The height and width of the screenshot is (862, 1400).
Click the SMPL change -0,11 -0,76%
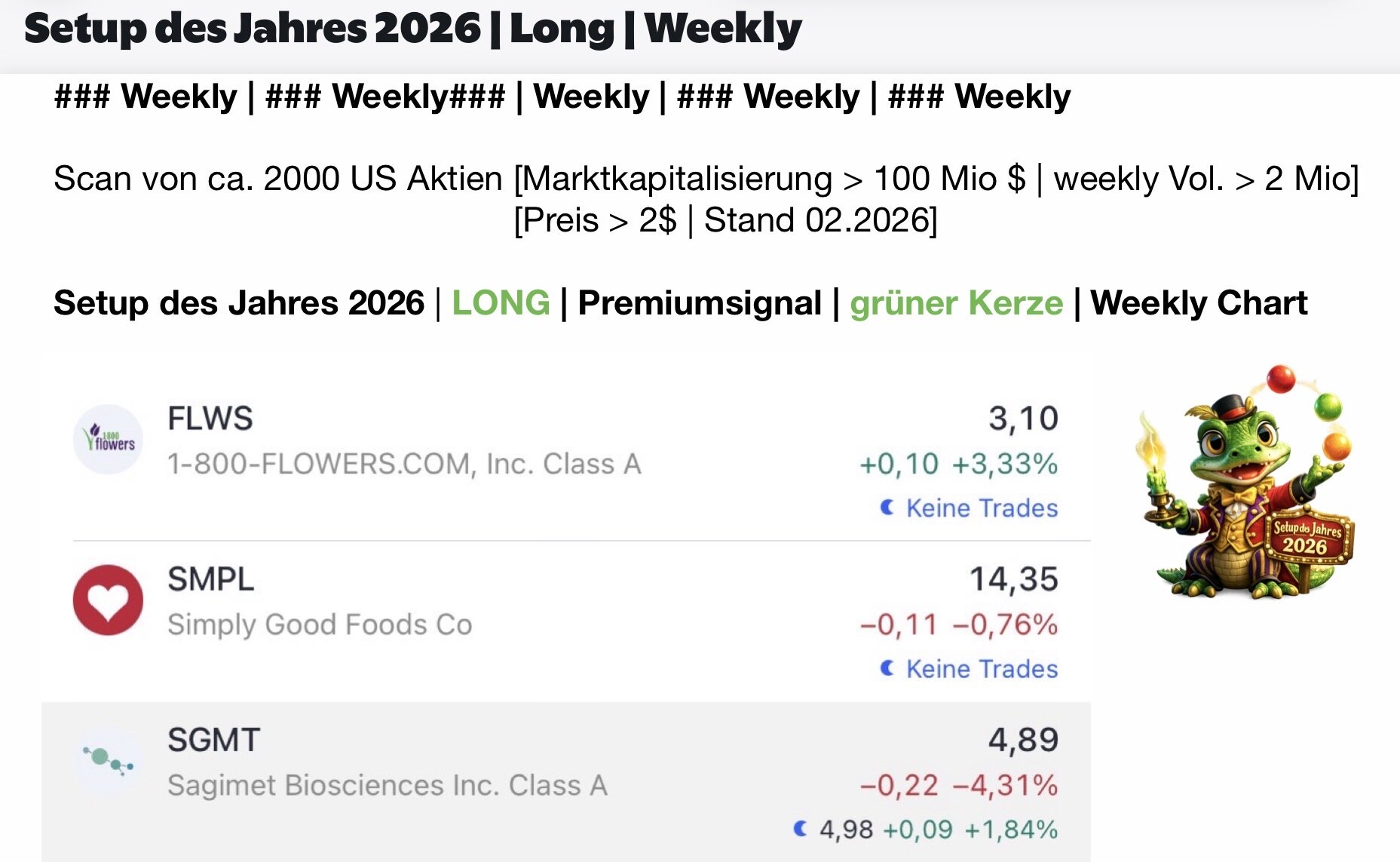[x=958, y=624]
